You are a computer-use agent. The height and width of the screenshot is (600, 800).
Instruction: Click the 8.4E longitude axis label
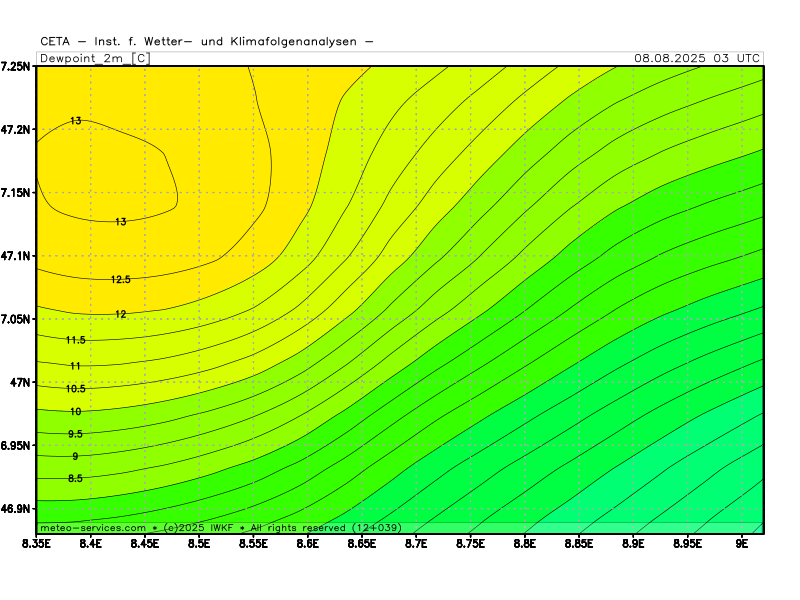point(91,544)
